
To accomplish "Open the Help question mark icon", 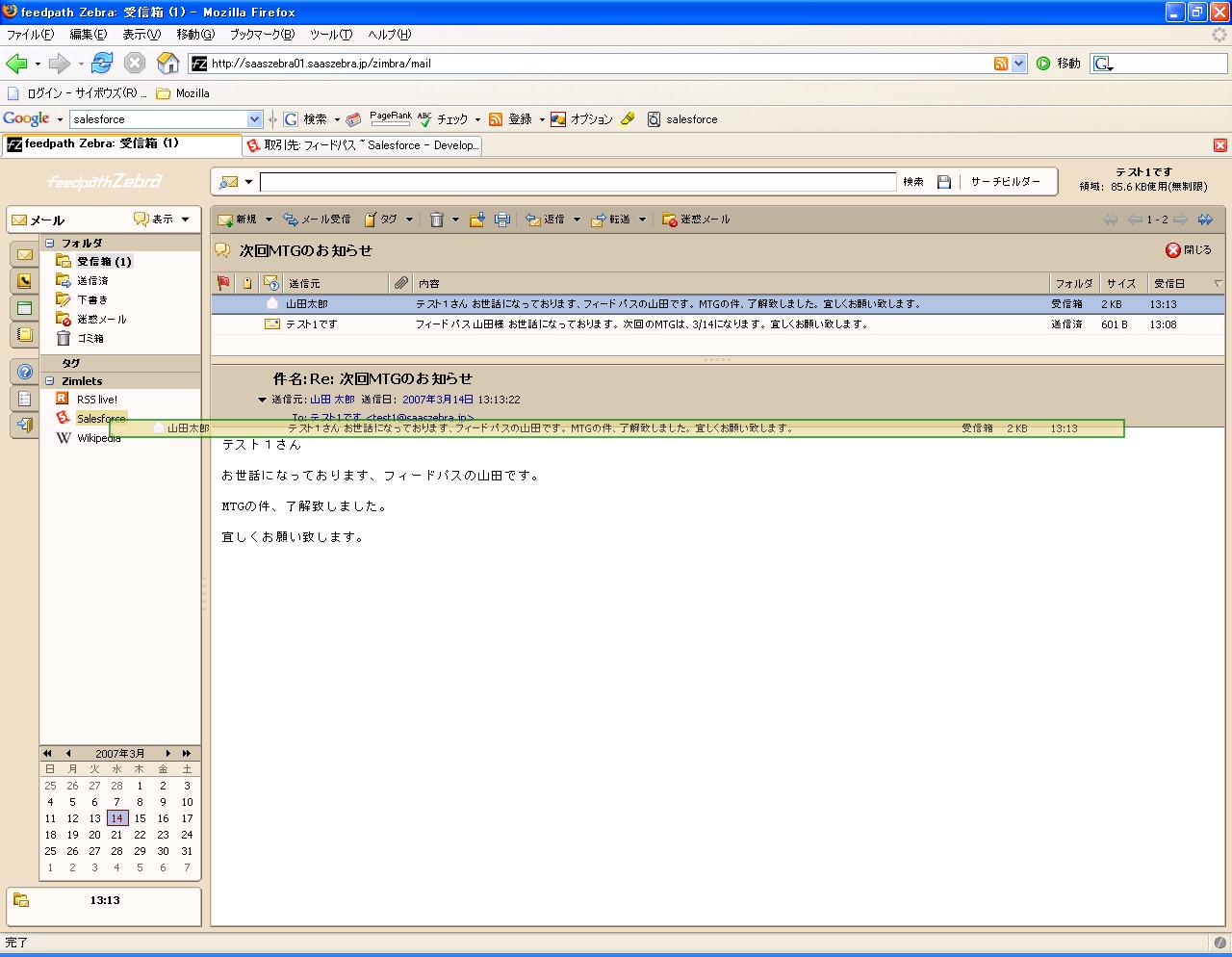I will click(24, 372).
